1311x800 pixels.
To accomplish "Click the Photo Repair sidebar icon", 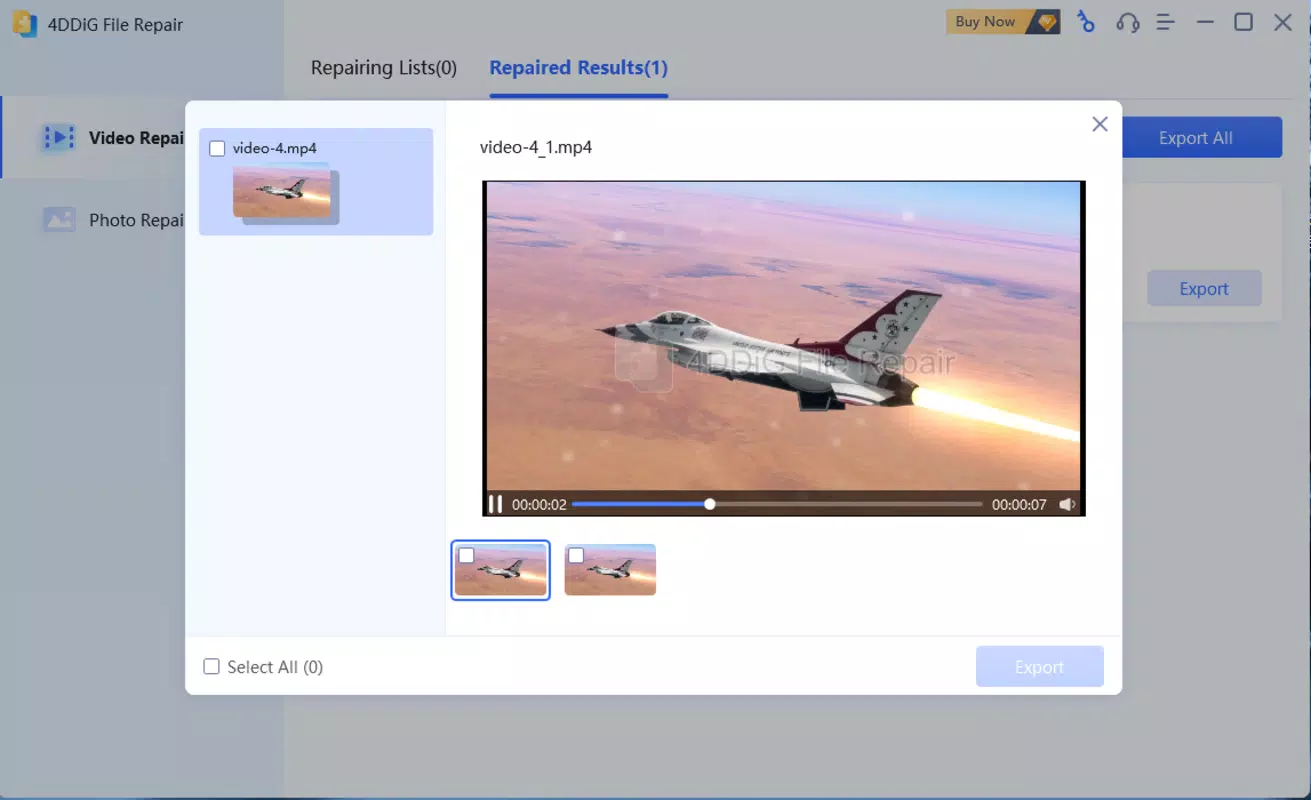I will pyautogui.click(x=59, y=220).
